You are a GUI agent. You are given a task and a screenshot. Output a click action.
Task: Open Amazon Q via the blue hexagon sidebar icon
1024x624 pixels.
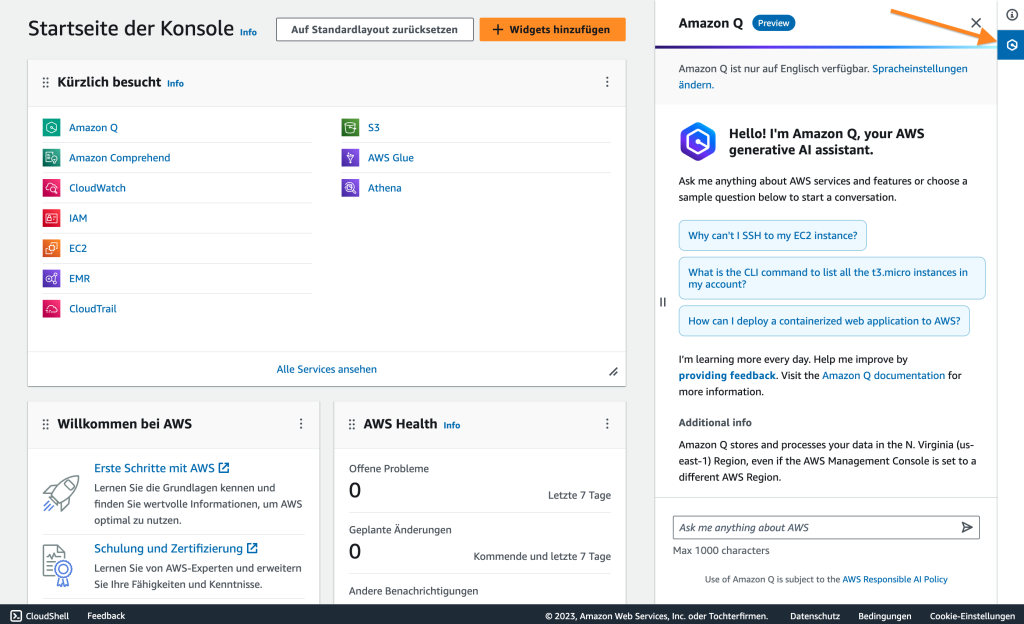1013,44
